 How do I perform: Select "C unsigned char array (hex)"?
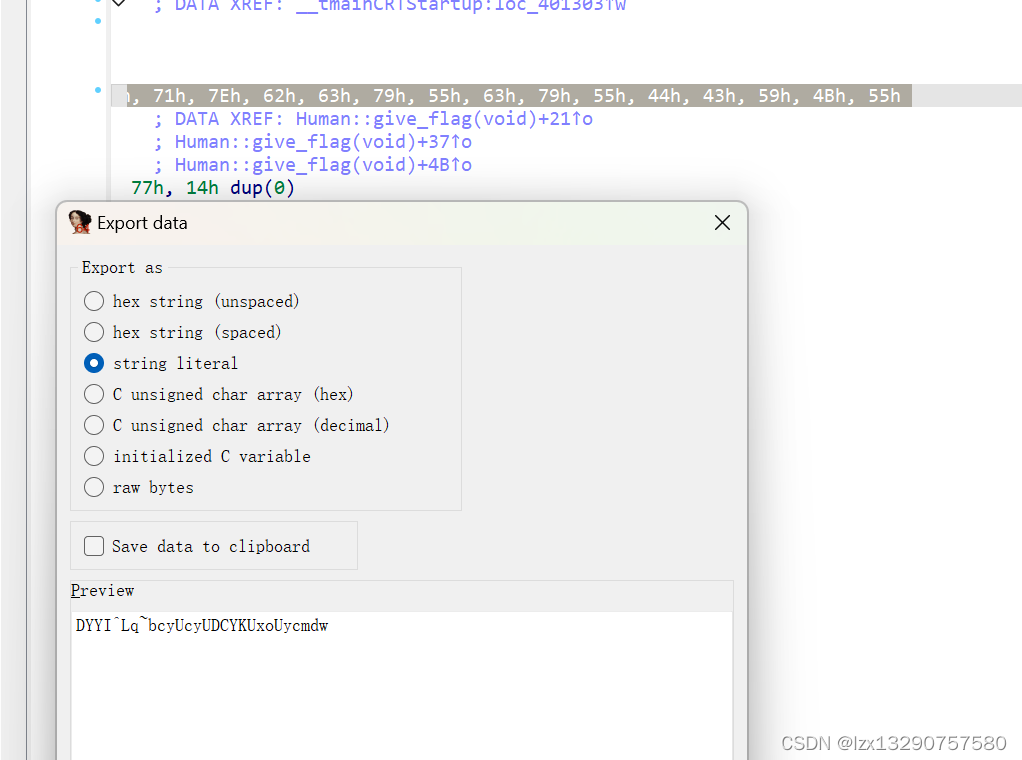93,394
